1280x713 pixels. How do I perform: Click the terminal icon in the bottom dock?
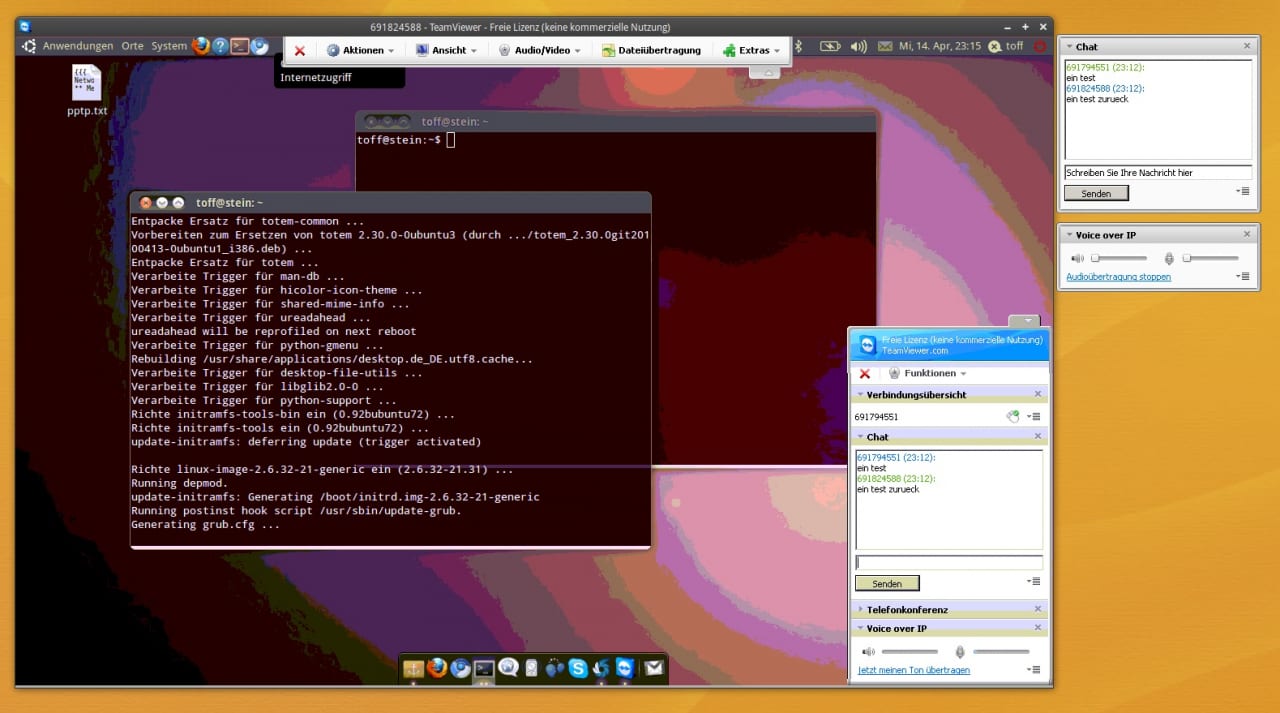tap(484, 668)
